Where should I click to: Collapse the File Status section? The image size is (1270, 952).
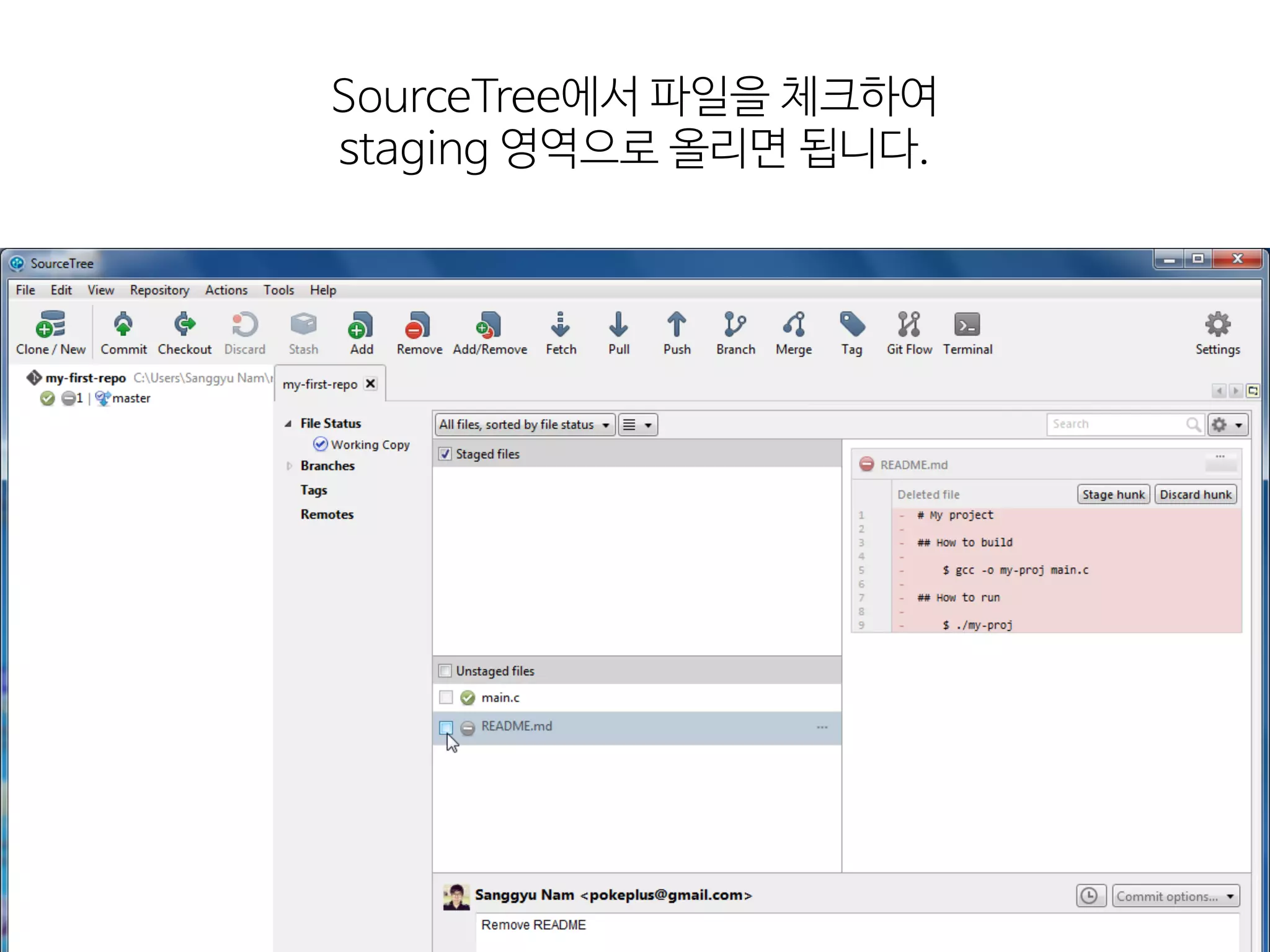click(x=288, y=424)
